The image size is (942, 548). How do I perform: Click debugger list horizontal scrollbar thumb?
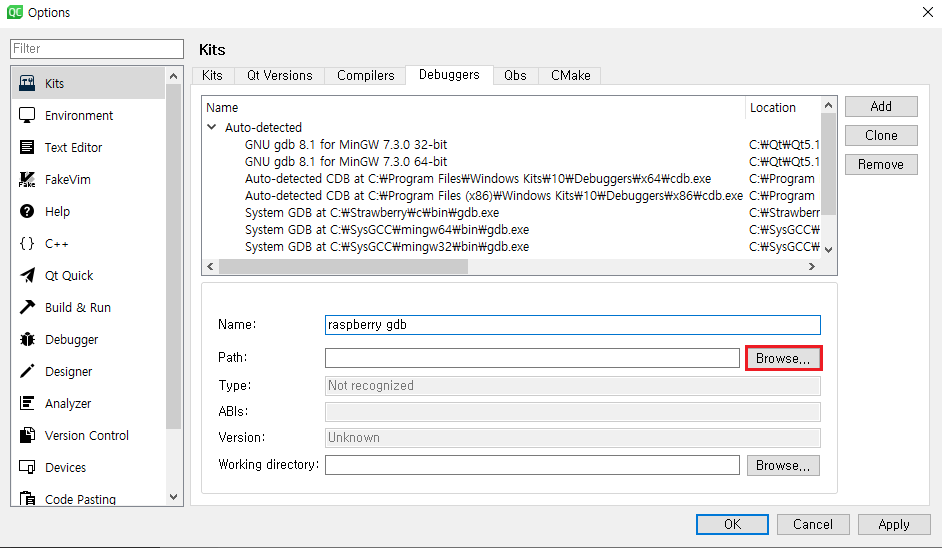tap(343, 266)
